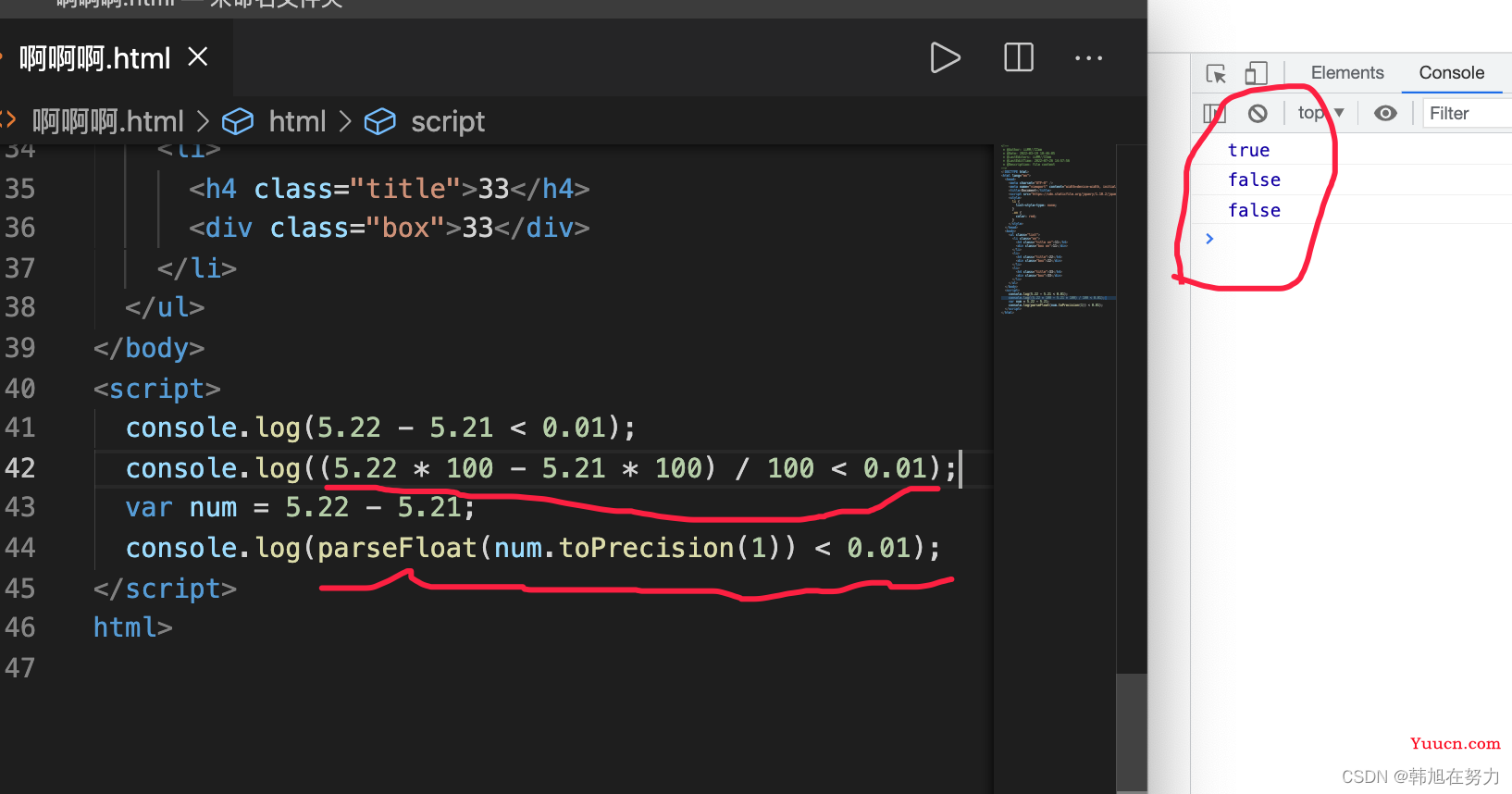Click the editor vertical scrollbar thumb

click(1132, 731)
